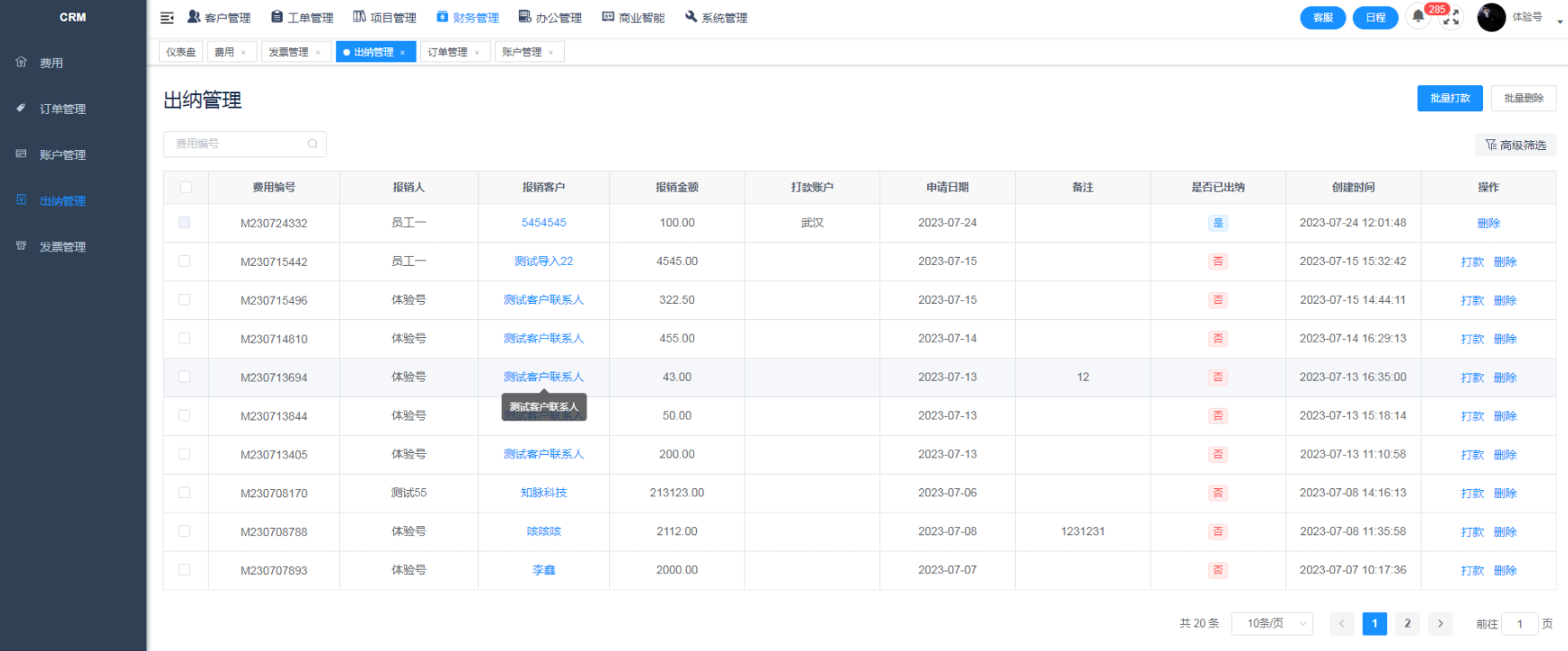This screenshot has height=651, width=1568.
Task: Collapse the sidebar with the hamburger icon
Action: (x=167, y=17)
